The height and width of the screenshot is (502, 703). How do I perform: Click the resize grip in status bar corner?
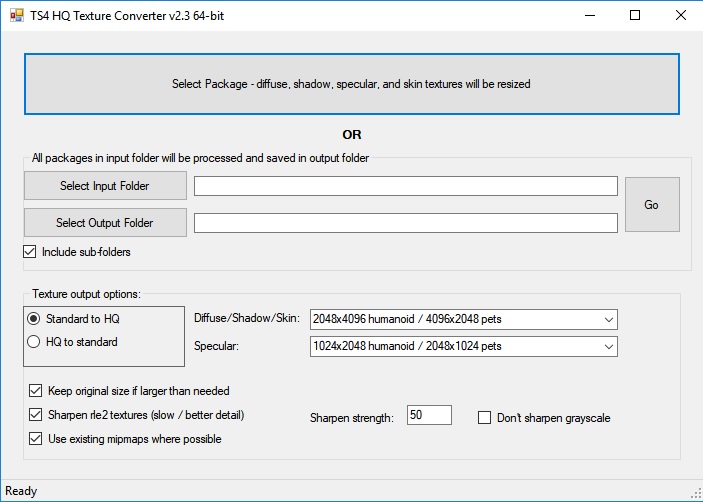click(x=697, y=492)
